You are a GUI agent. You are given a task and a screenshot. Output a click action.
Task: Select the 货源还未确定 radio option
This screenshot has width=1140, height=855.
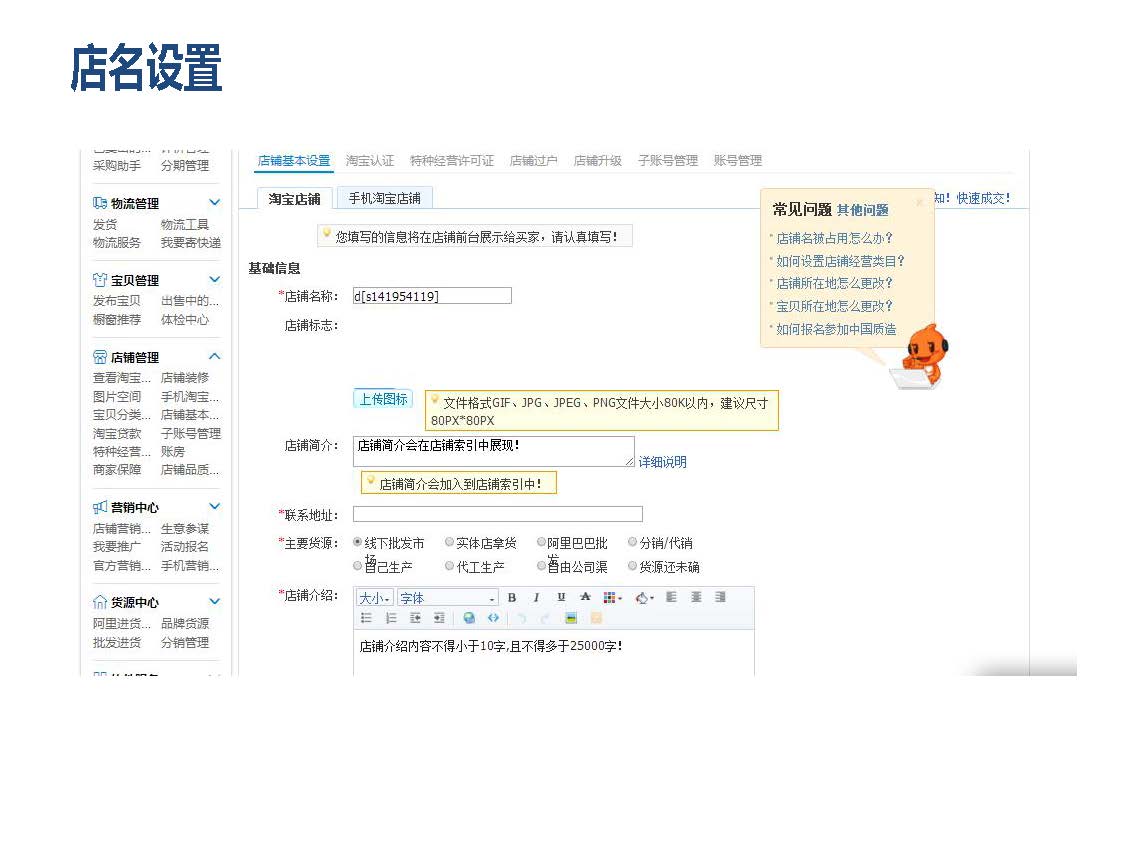tap(633, 566)
